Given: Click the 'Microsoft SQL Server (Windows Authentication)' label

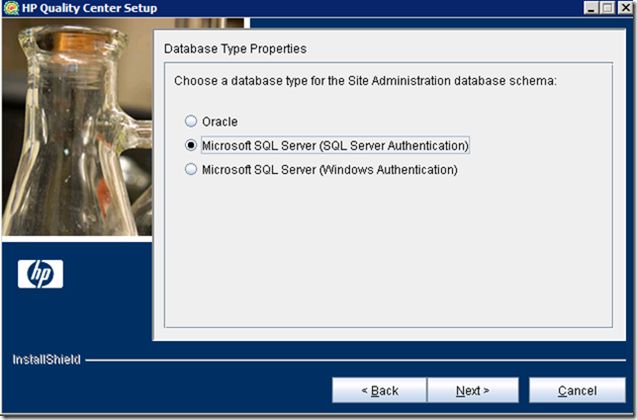Looking at the screenshot, I should click(330, 169).
